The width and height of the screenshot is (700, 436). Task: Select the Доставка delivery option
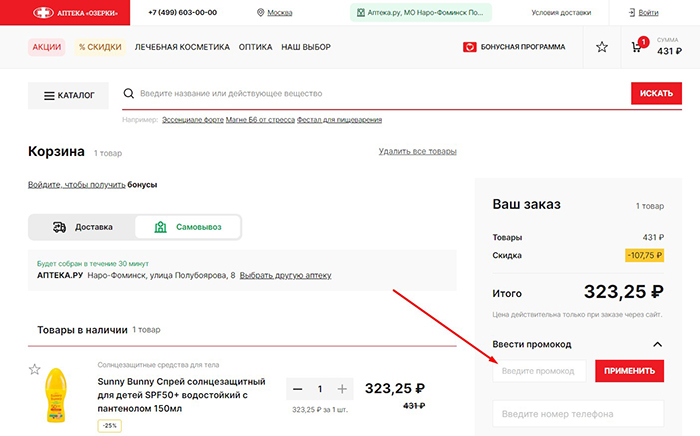coord(82,227)
